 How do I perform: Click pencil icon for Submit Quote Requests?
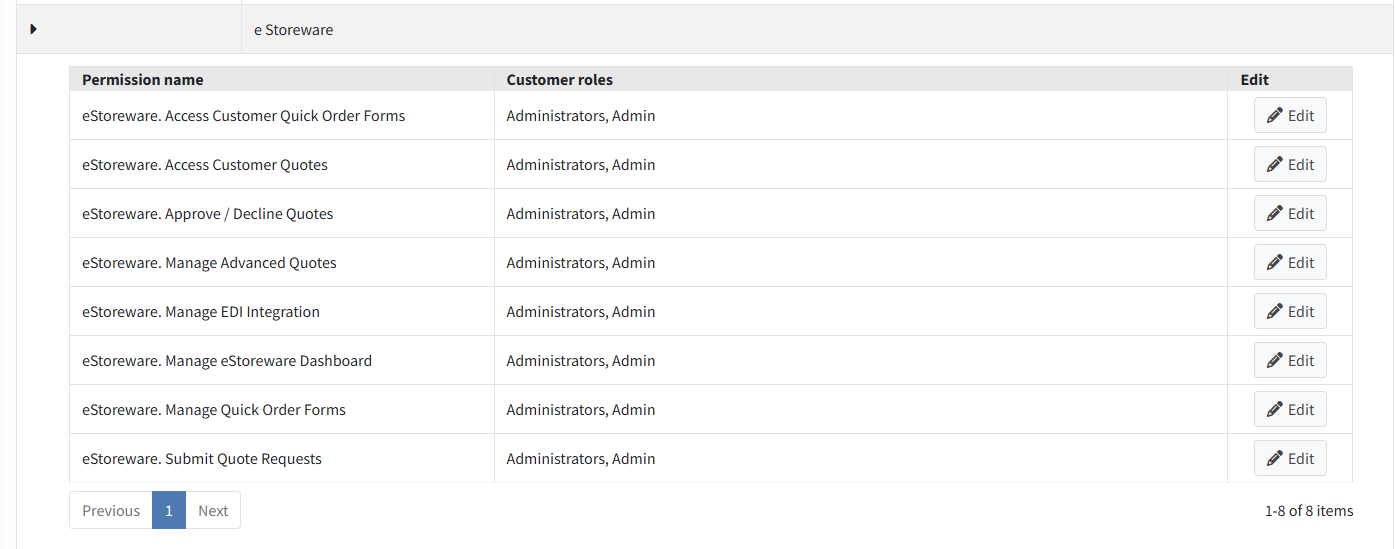pos(1274,458)
